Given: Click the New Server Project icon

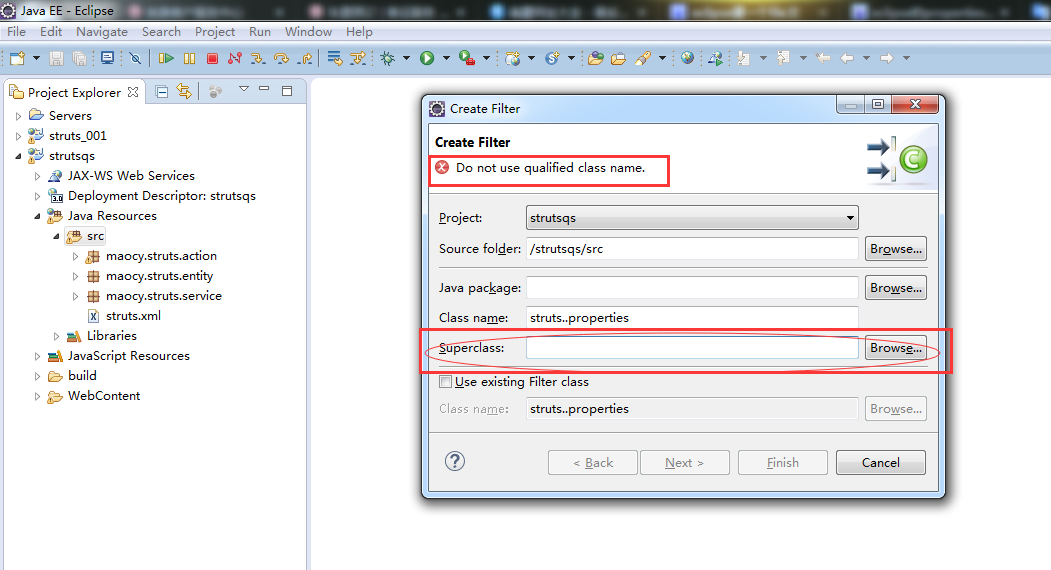Looking at the screenshot, I should (x=513, y=58).
